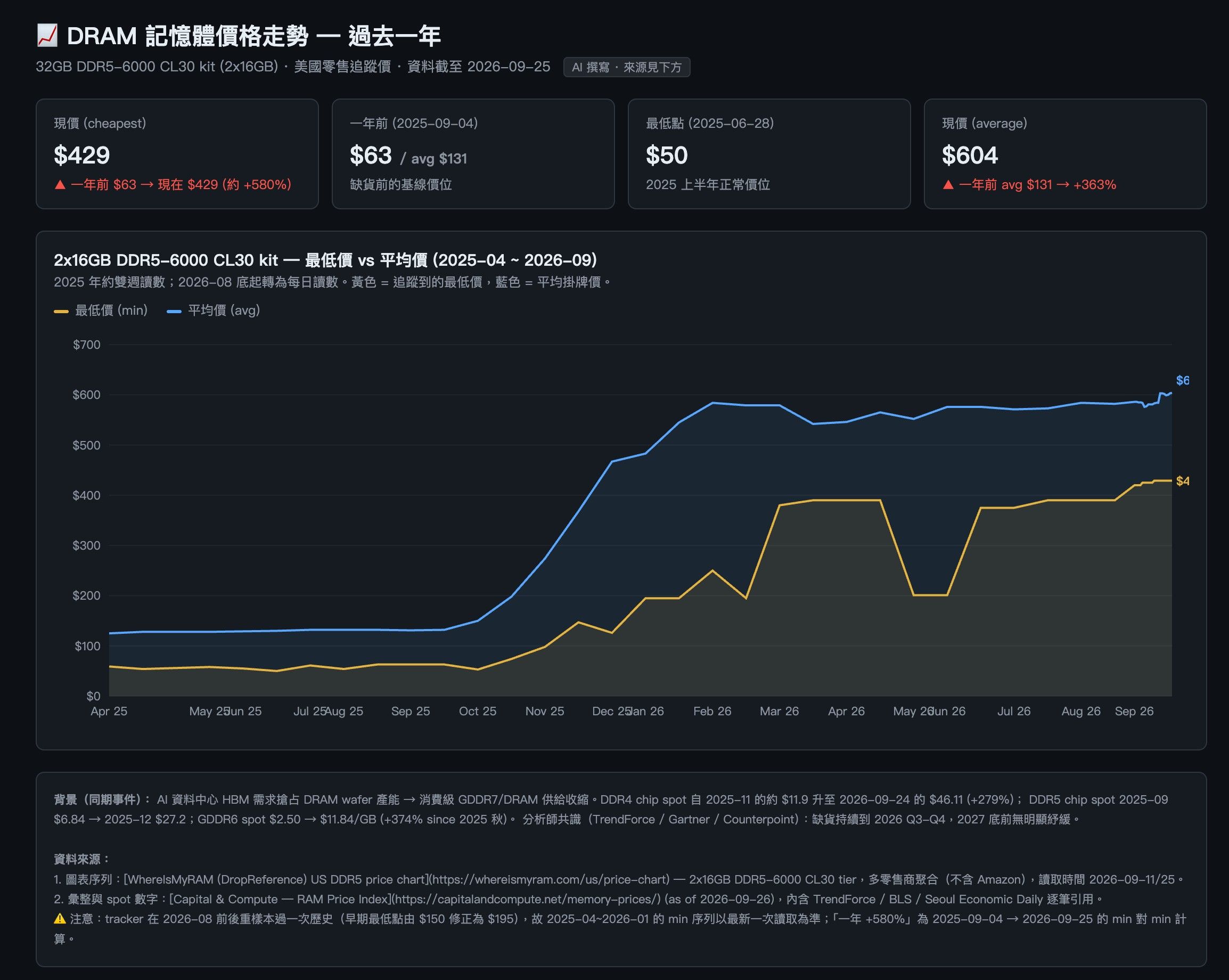Click the red triangle in 現價 (average) card
Image resolution: width=1229 pixels, height=980 pixels.
[948, 185]
